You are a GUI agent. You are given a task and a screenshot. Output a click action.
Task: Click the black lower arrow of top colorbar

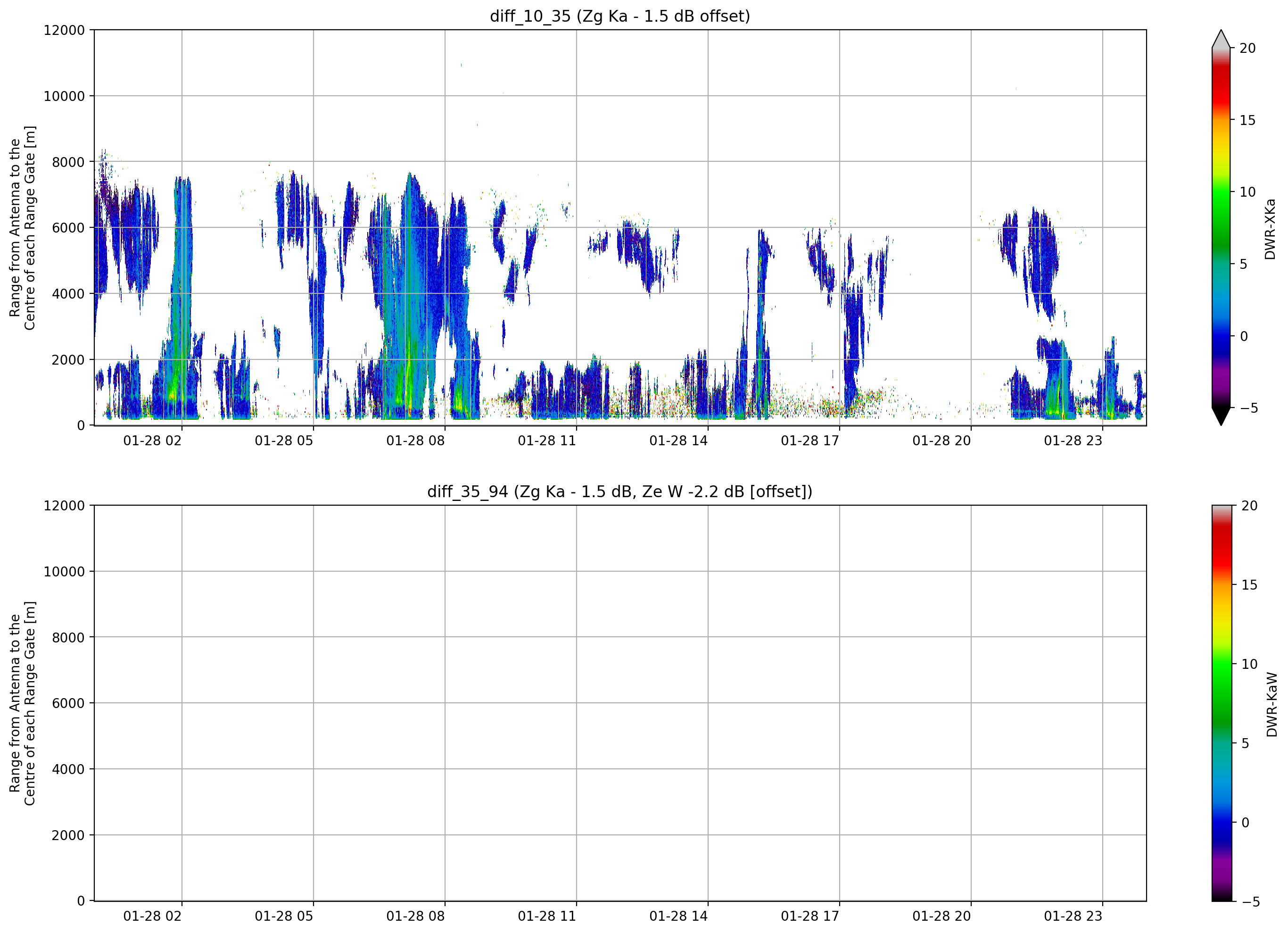(x=1221, y=417)
